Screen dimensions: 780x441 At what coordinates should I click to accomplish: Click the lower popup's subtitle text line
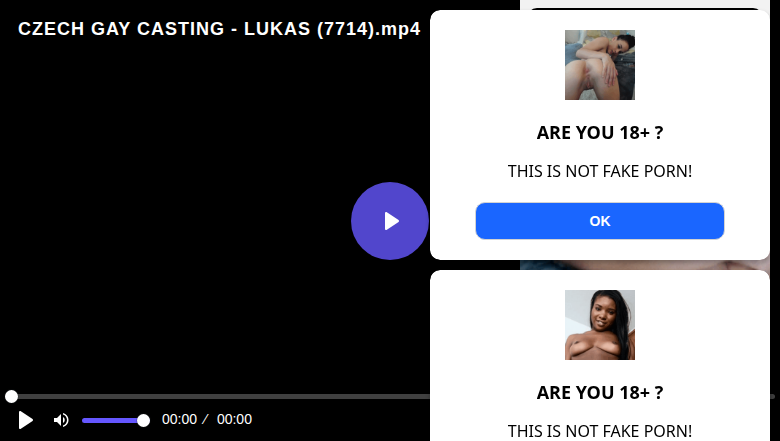click(x=599, y=431)
